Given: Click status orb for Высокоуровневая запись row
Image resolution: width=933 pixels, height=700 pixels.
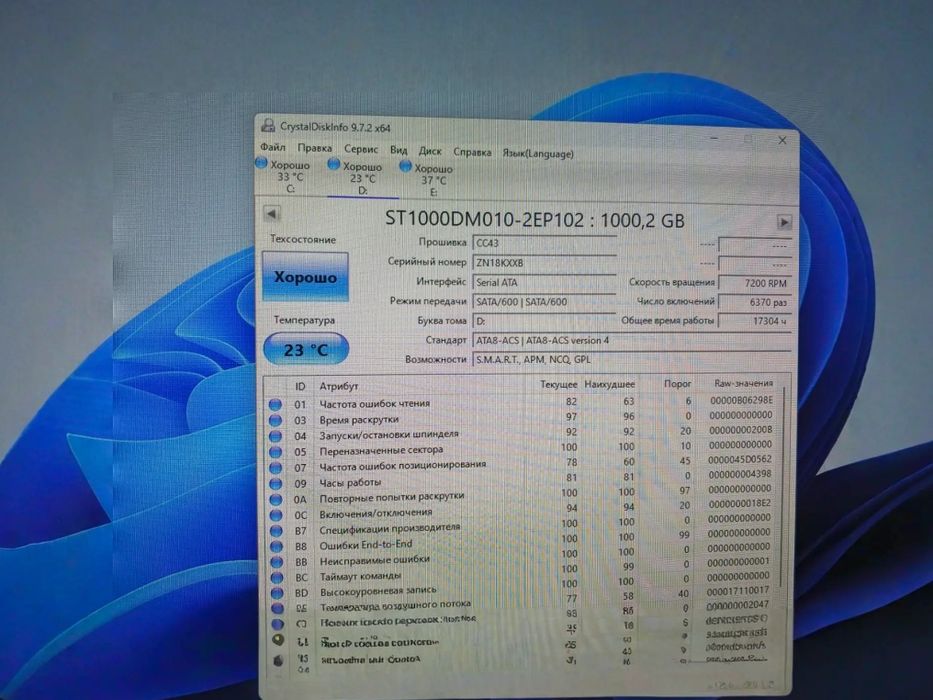Looking at the screenshot, I should click(277, 593).
